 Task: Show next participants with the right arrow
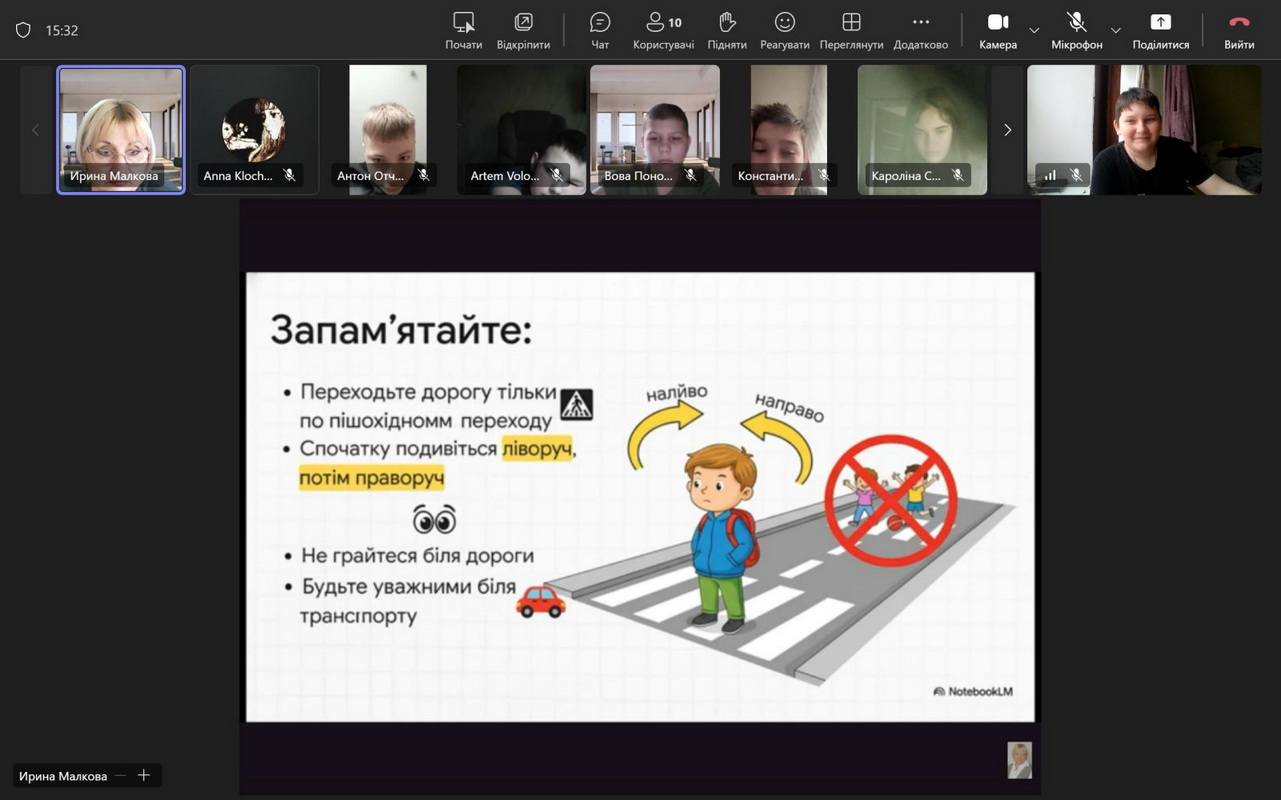[x=1007, y=130]
